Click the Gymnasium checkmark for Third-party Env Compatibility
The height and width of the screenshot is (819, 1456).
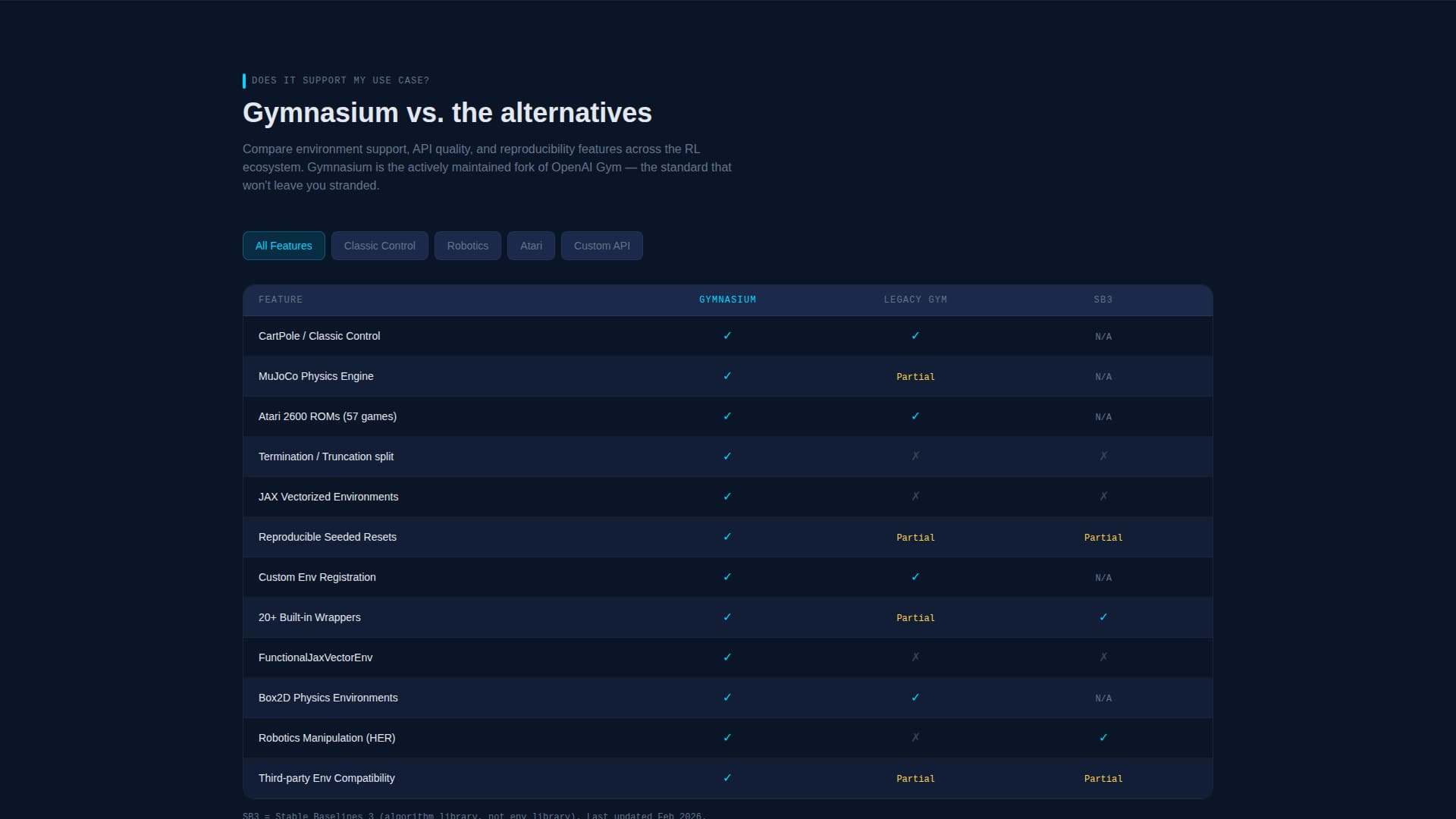point(727,778)
